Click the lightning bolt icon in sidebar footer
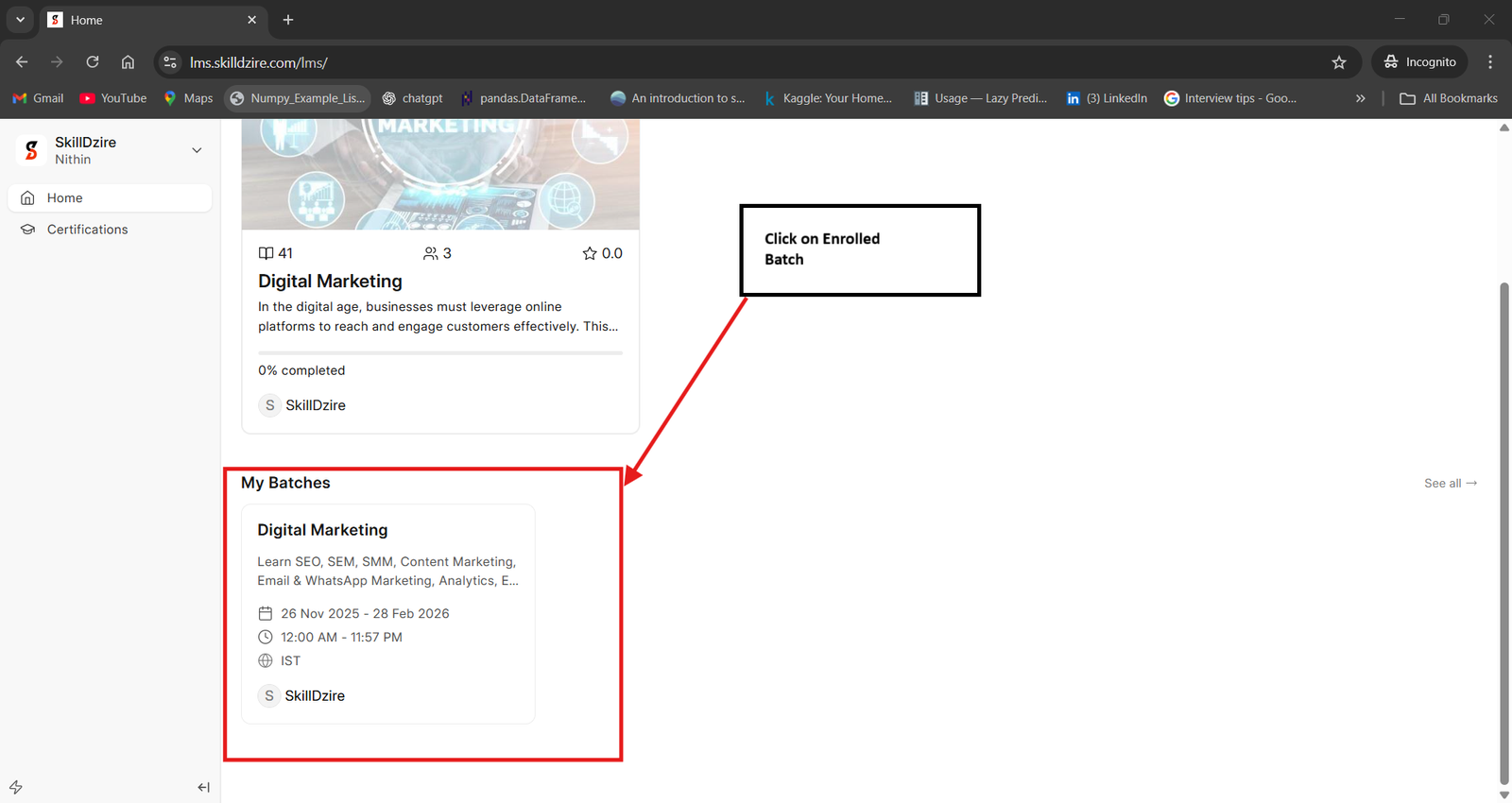The height and width of the screenshot is (803, 1512). coord(16,787)
